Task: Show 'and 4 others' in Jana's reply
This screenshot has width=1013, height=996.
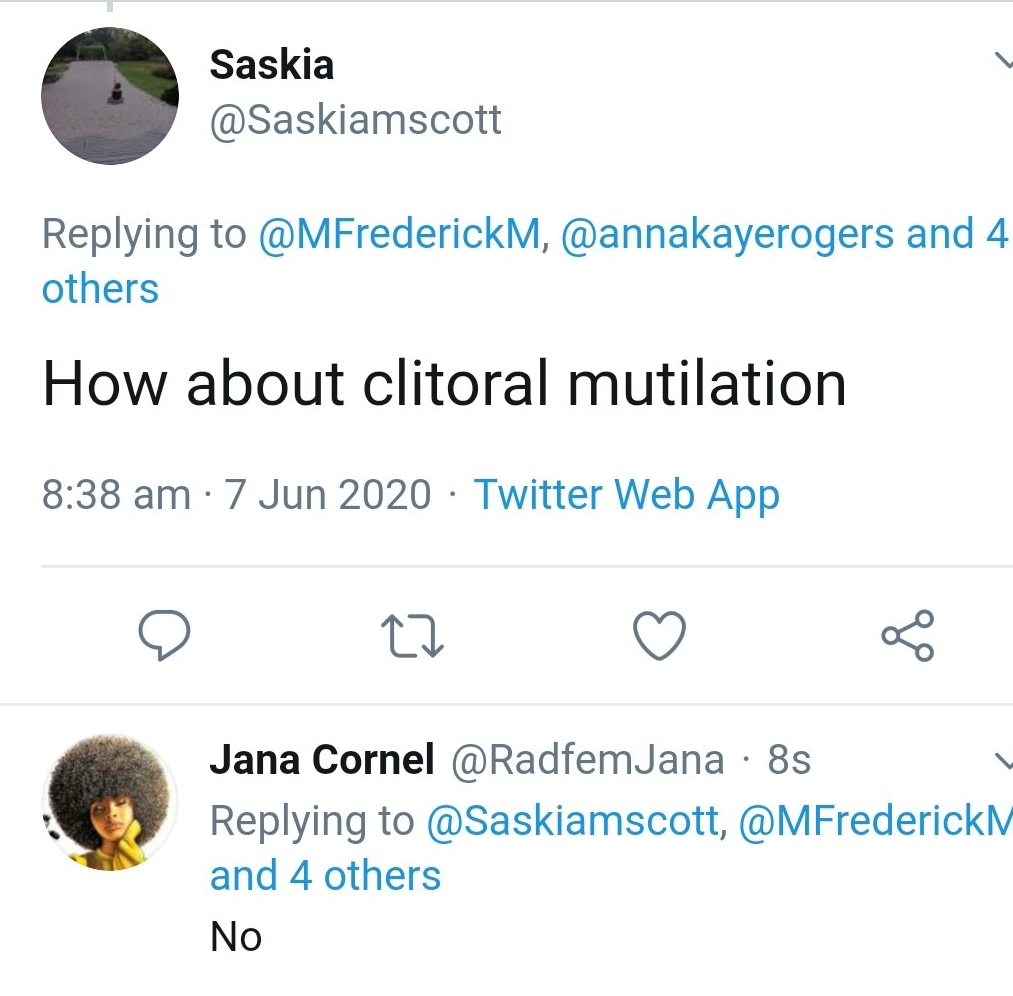Action: (326, 876)
